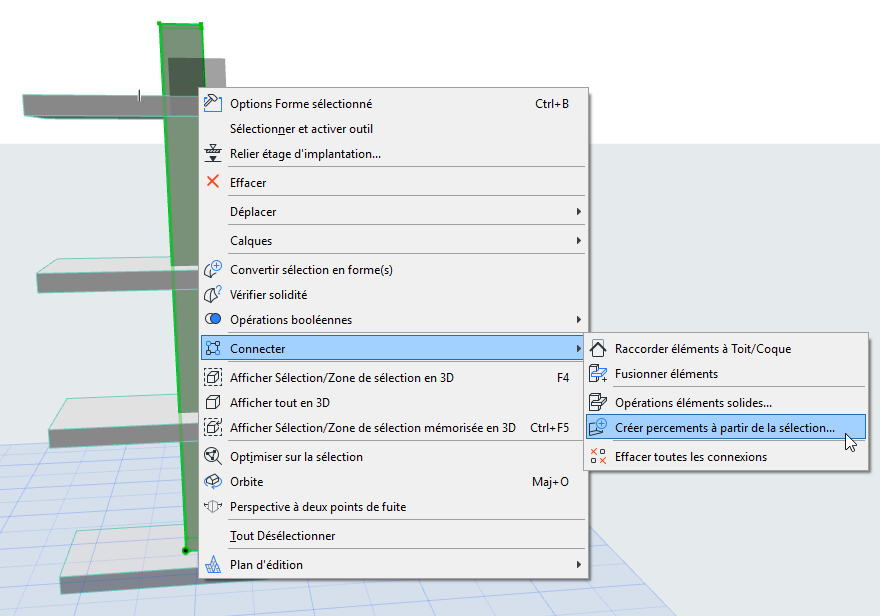Select the highlighted Connecter entry

(x=394, y=348)
